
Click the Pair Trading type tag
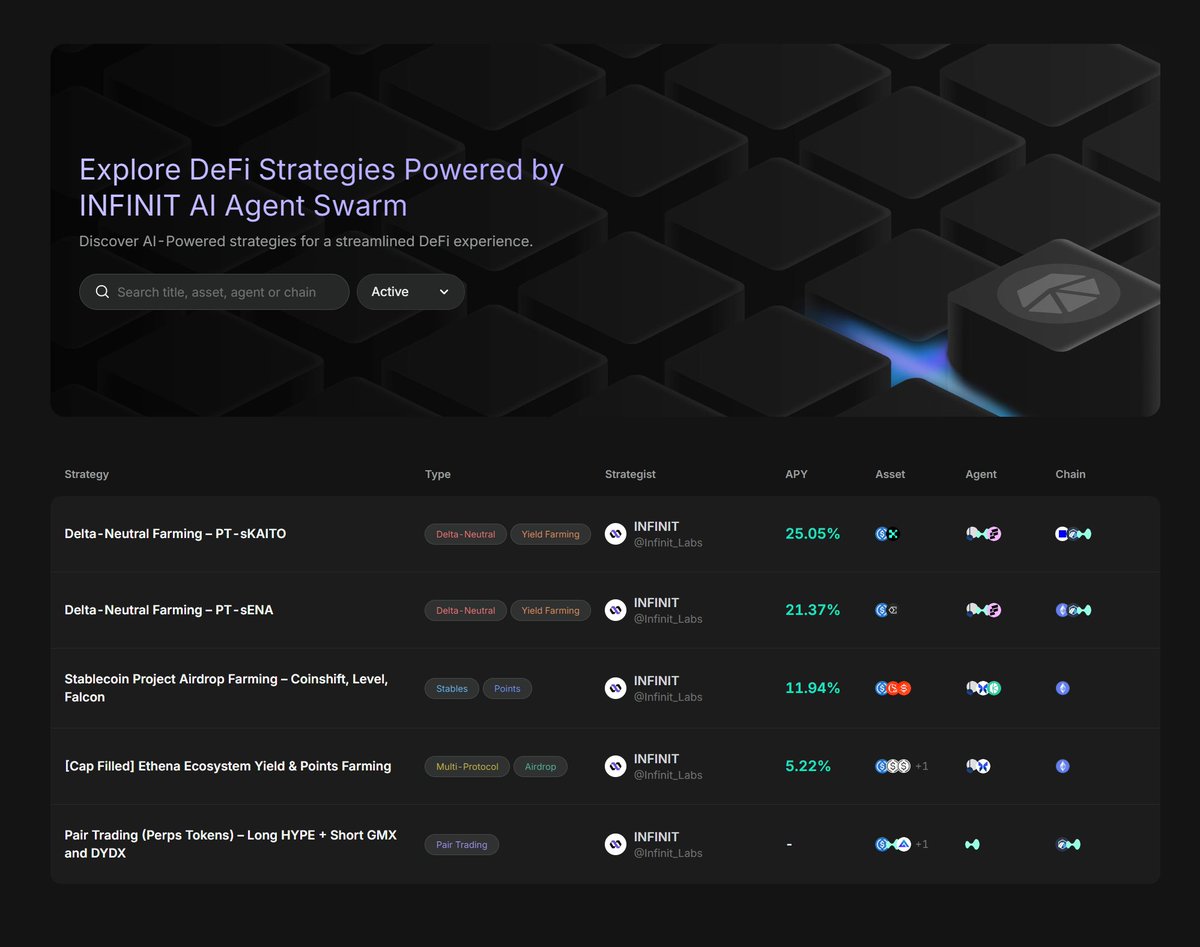coord(462,844)
